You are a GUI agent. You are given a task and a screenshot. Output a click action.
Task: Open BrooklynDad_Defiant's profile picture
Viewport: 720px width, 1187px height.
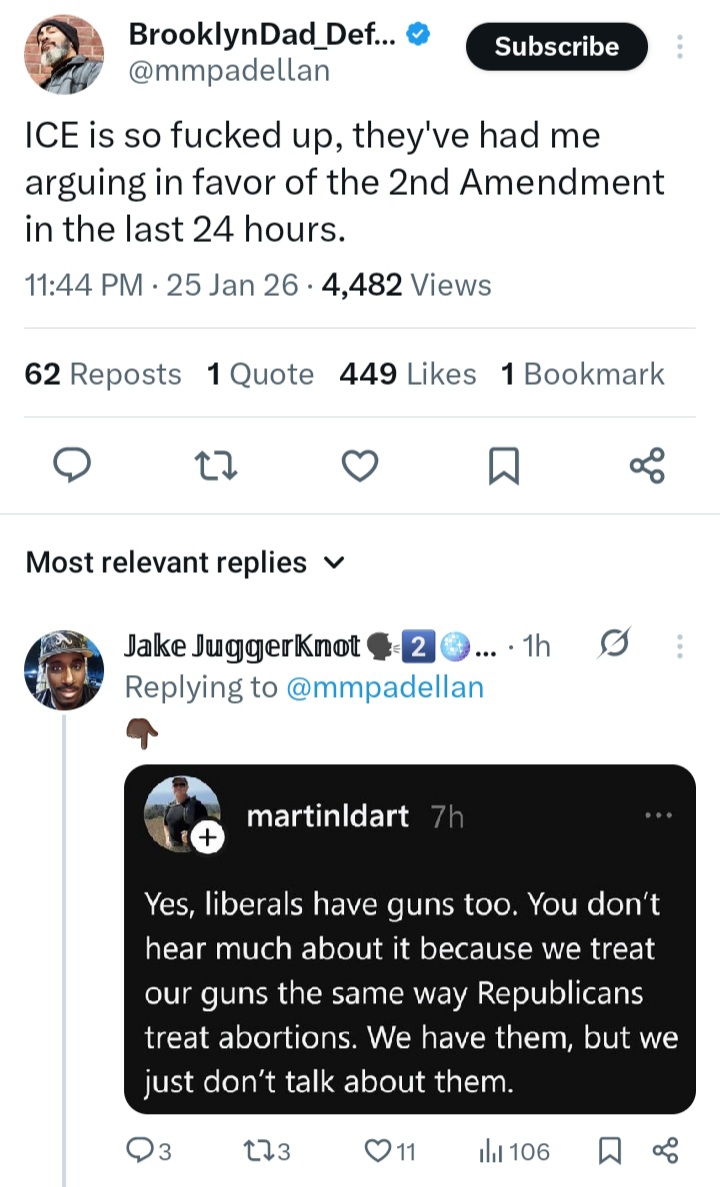click(64, 54)
